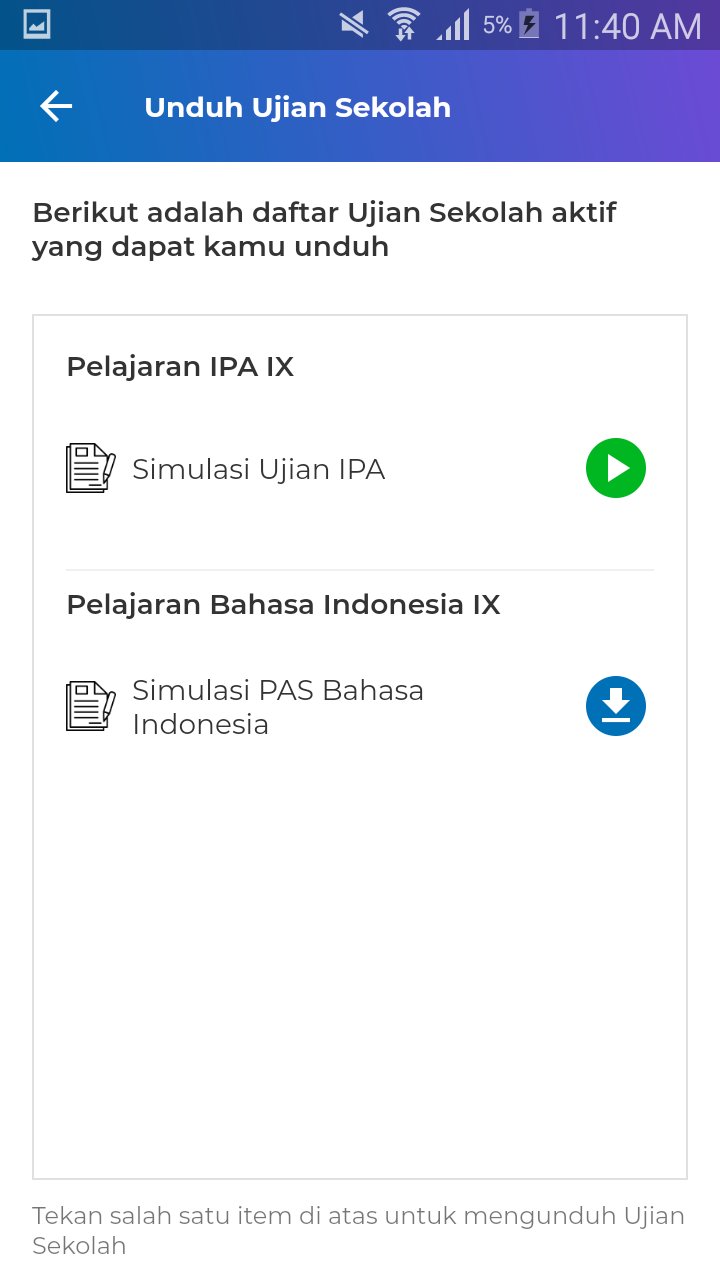Image resolution: width=720 pixels, height=1280 pixels.
Task: Tap the charging battery icon
Action: tap(529, 25)
